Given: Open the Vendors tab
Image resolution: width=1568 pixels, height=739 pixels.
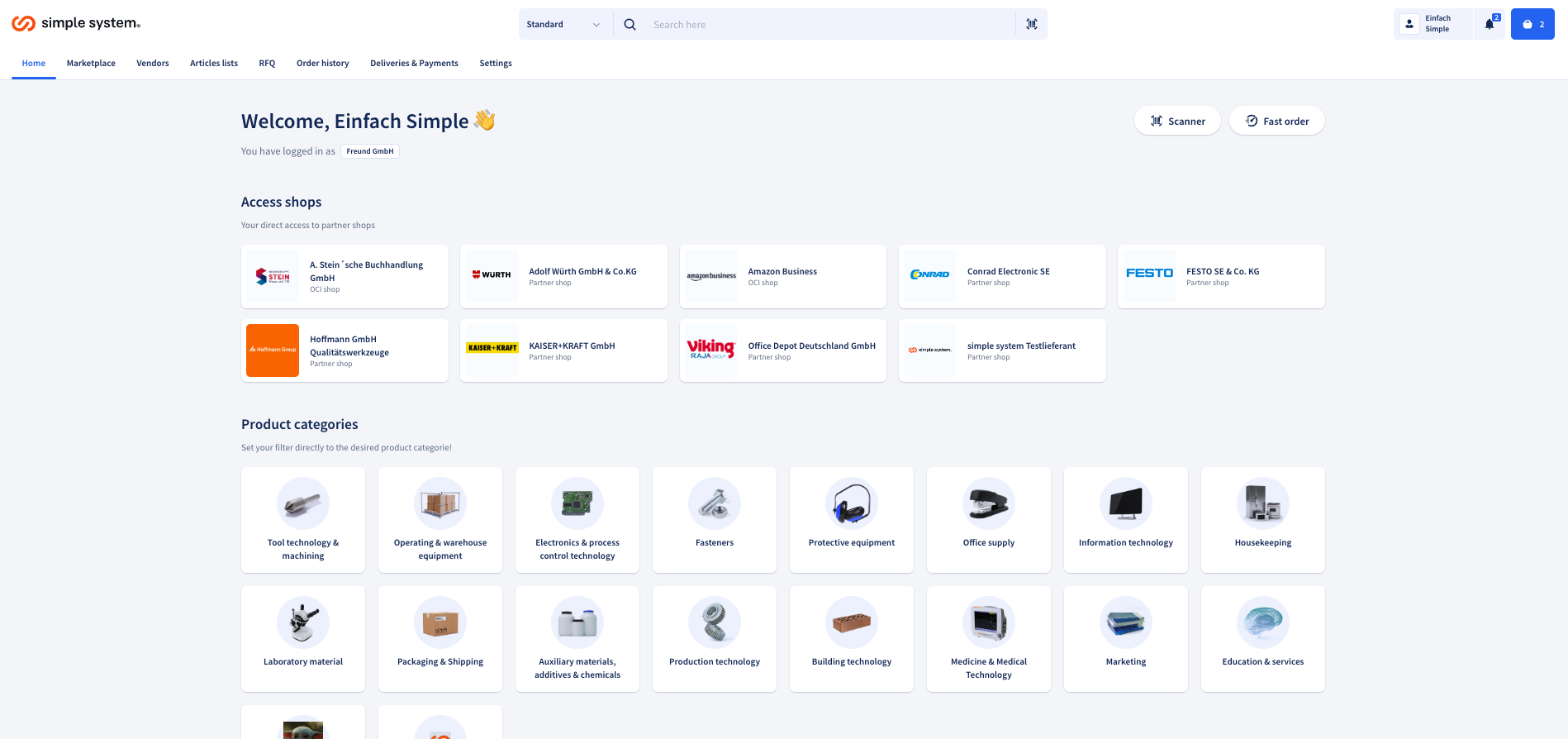Looking at the screenshot, I should point(153,64).
